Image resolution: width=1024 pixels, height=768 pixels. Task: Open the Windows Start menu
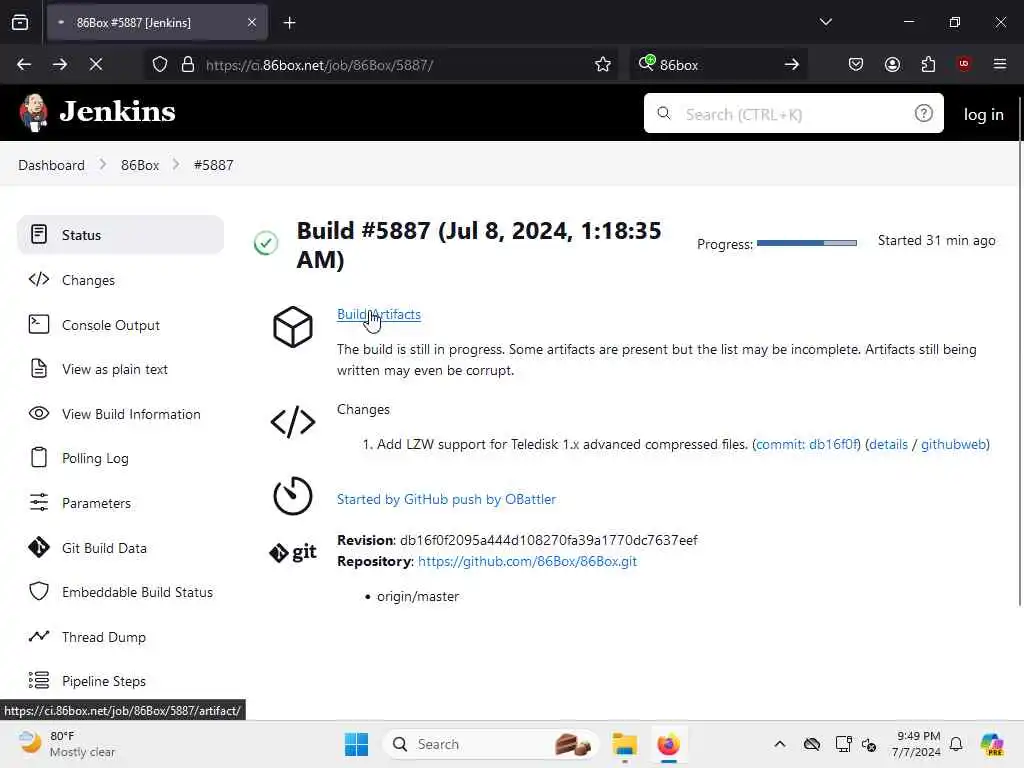pos(356,744)
